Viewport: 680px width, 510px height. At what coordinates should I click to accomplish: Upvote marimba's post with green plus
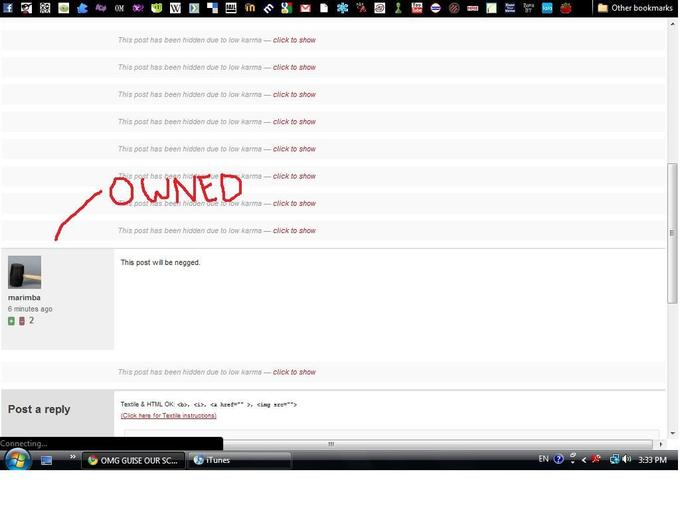tap(11, 321)
